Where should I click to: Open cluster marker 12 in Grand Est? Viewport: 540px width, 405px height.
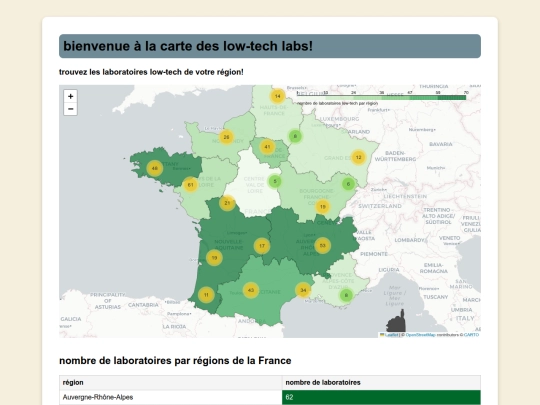[x=359, y=157]
